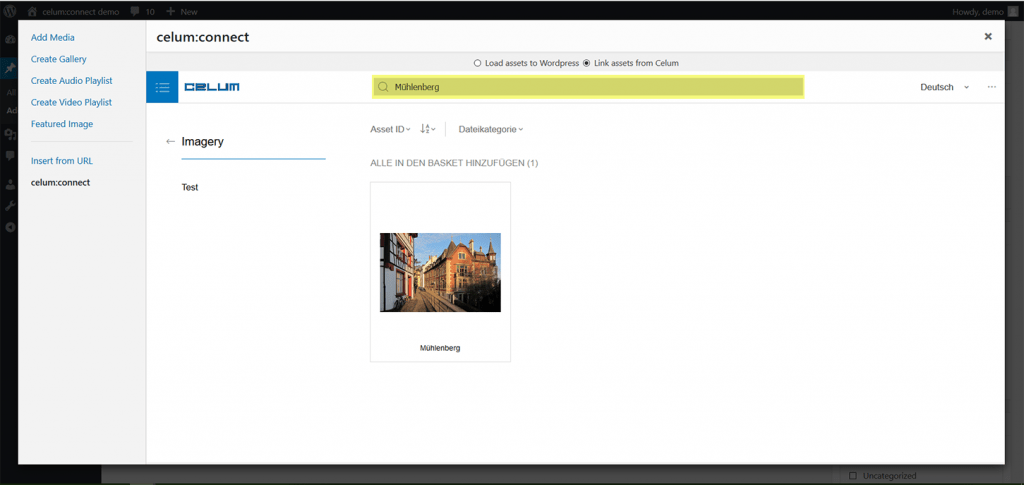Expand the Asset ID sort dropdown

point(390,129)
